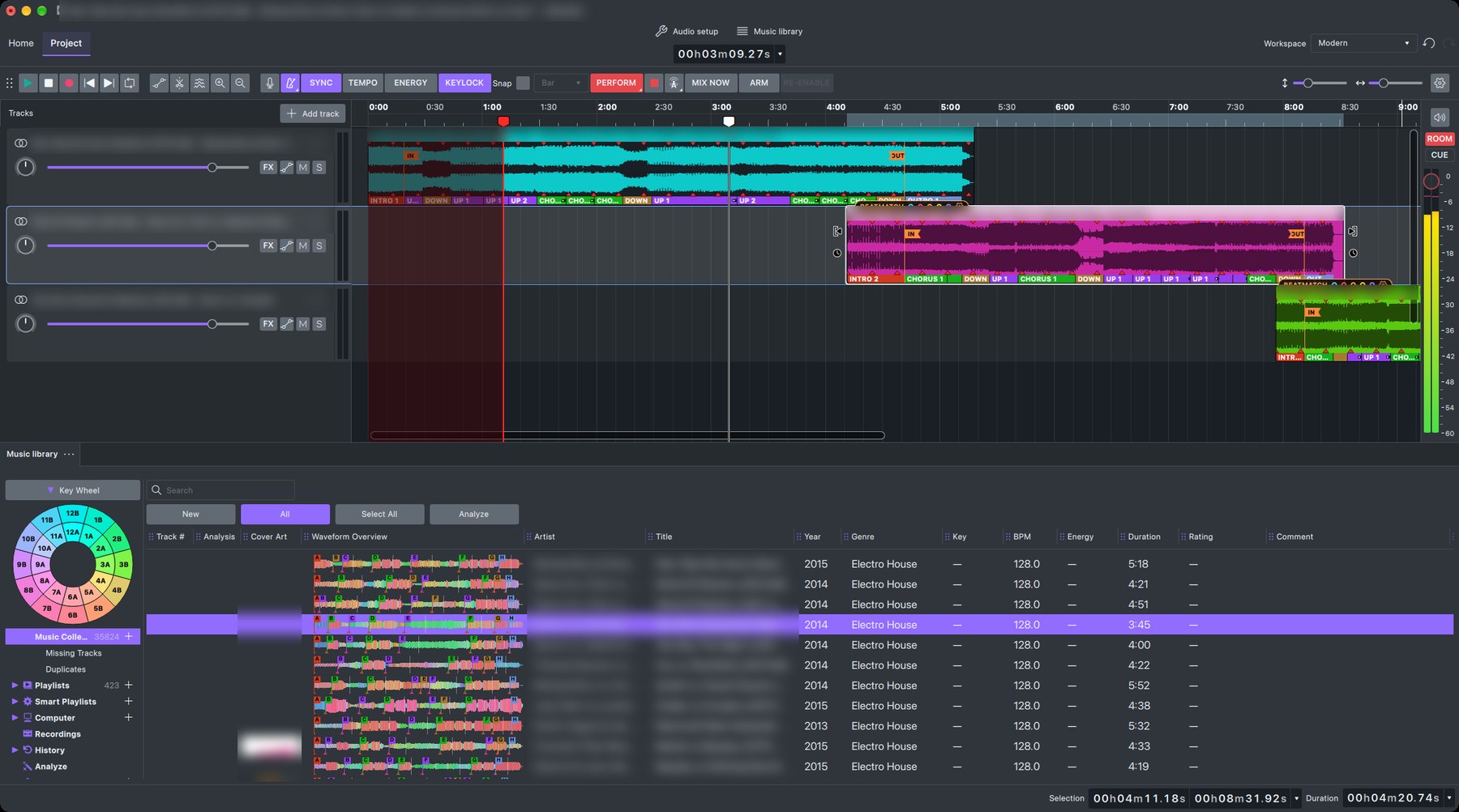Click the zoom out magnifier icon

(240, 83)
